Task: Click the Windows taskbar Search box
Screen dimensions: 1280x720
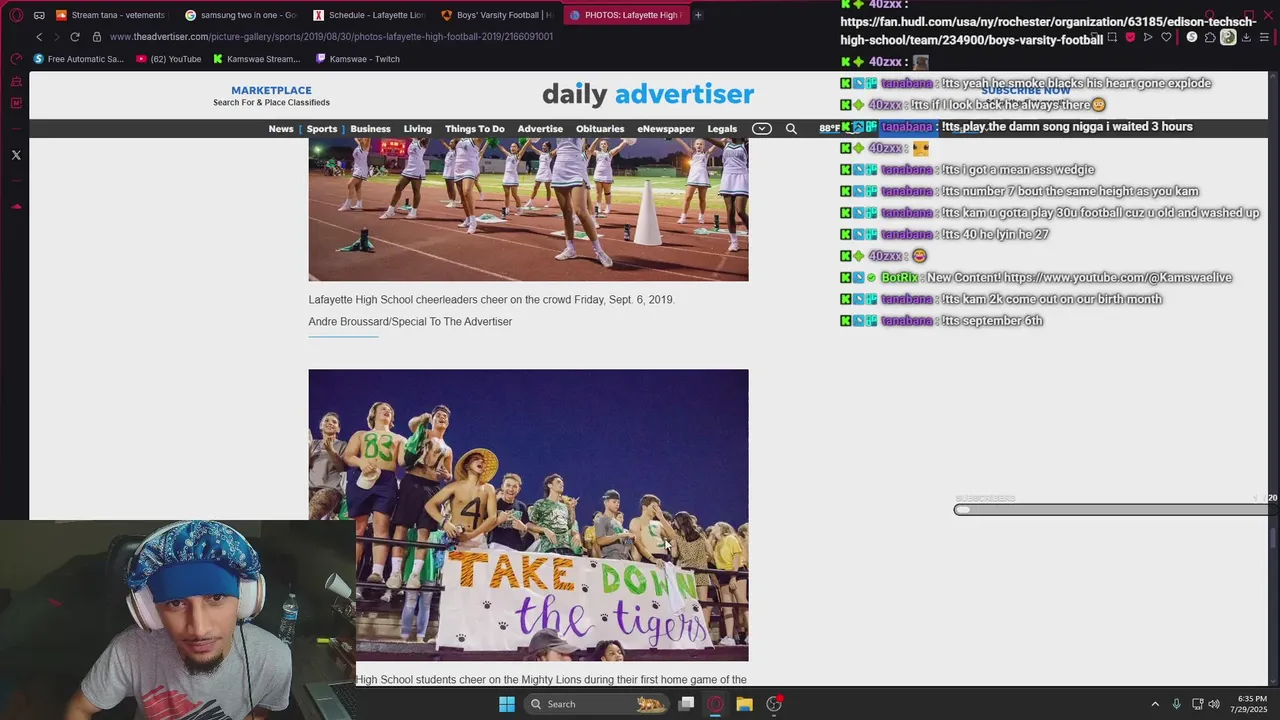Action: point(595,704)
